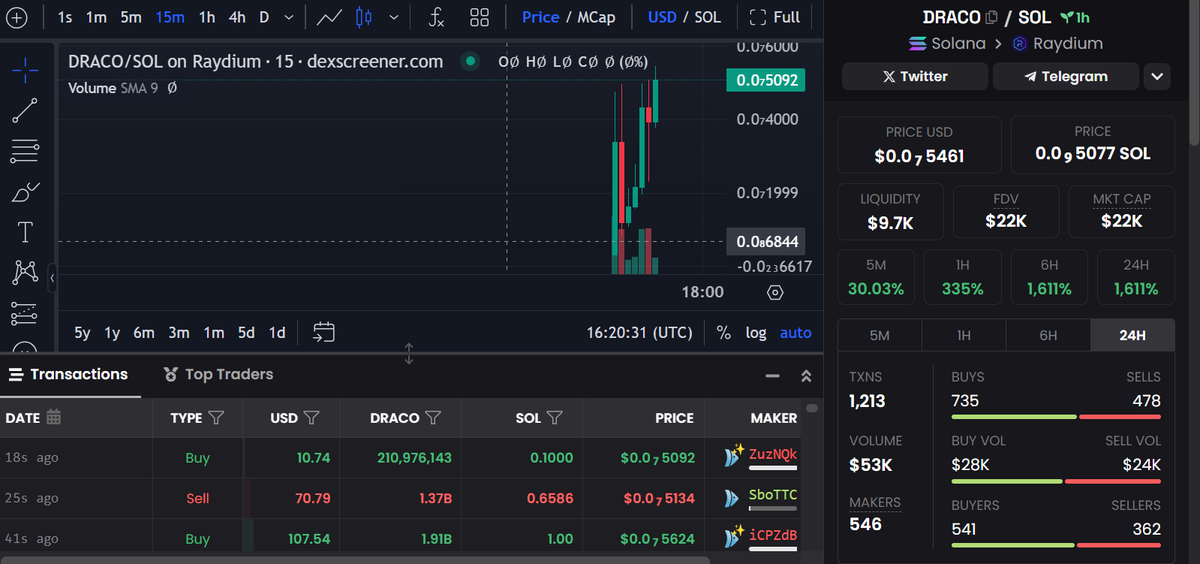Viewport: 1200px width, 564px height.
Task: Open the indicators fx icon
Action: pyautogui.click(x=437, y=17)
